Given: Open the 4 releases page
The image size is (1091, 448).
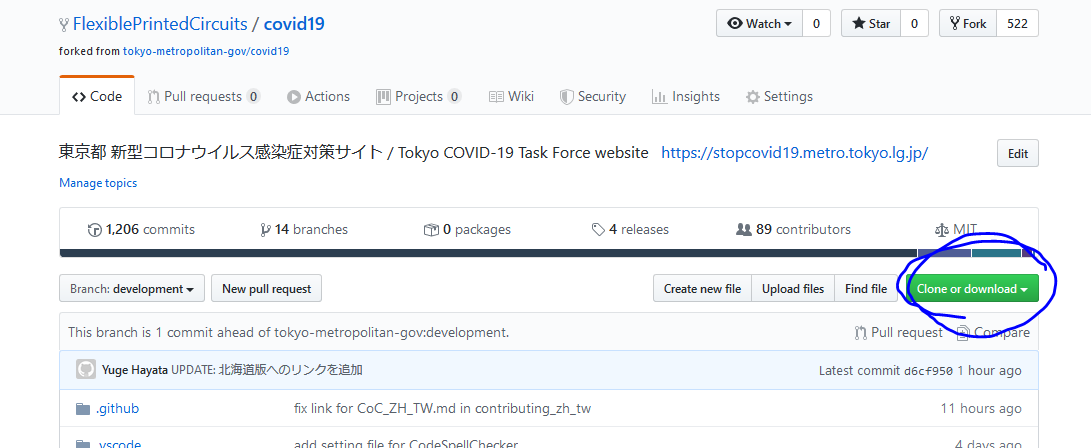Looking at the screenshot, I should 630,230.
